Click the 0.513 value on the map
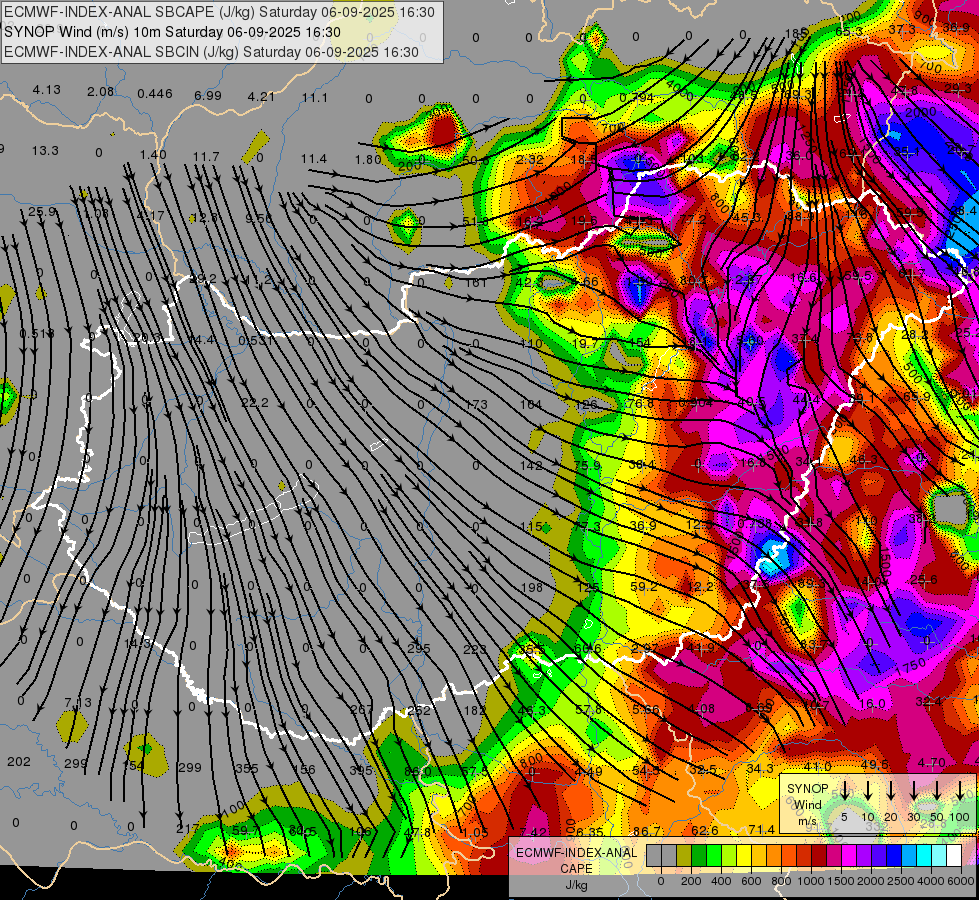 (x=37, y=334)
